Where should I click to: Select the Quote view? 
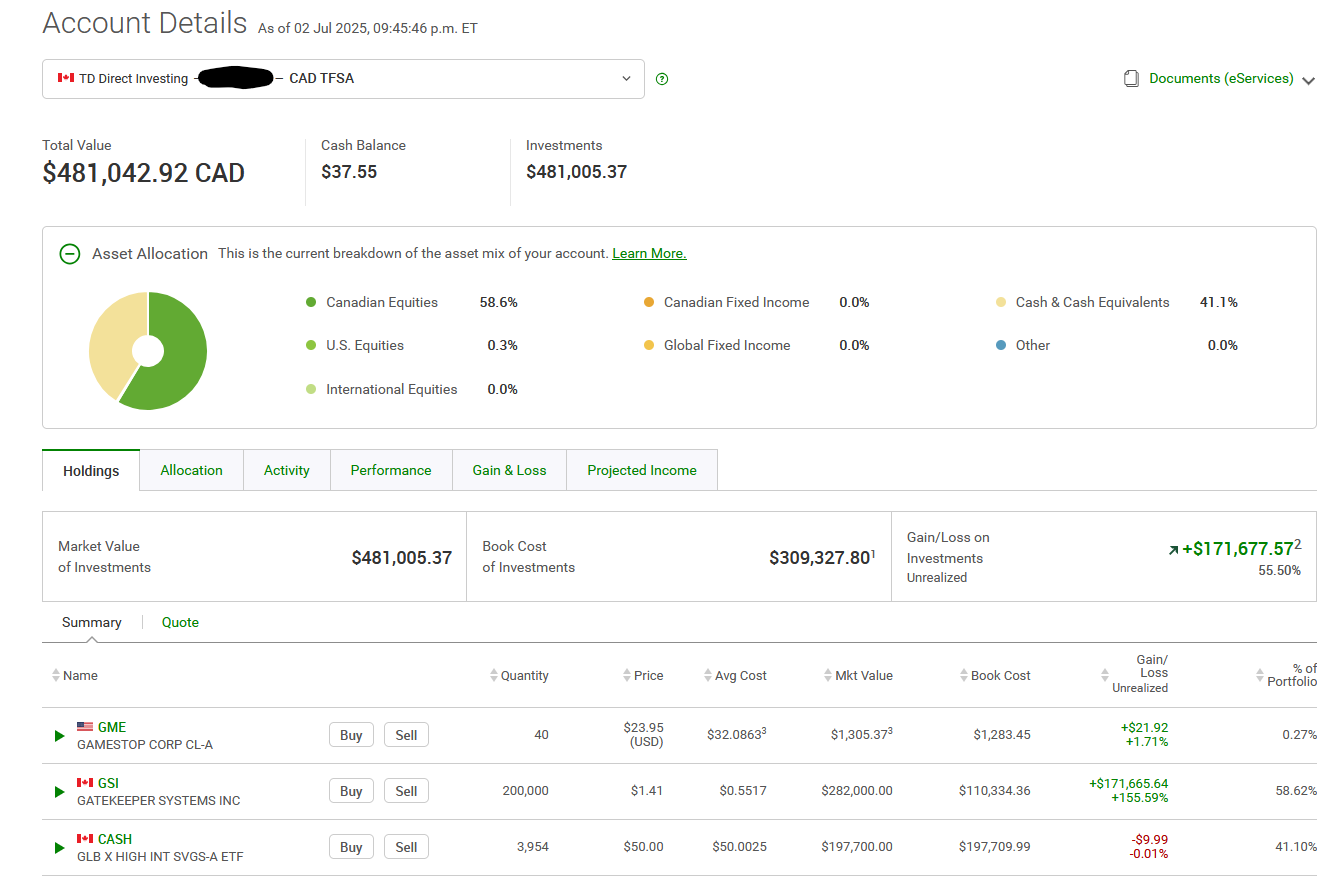(180, 622)
